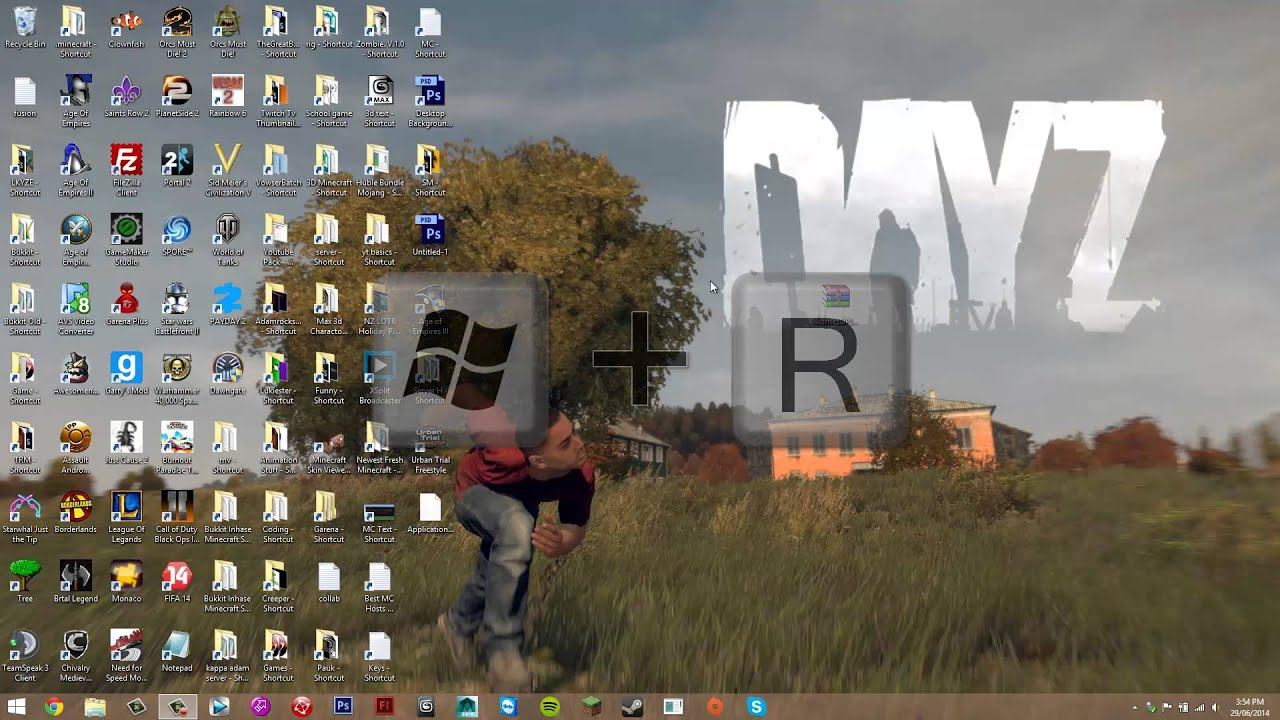Select the Starwhal Just the Tip icon

coord(25,517)
